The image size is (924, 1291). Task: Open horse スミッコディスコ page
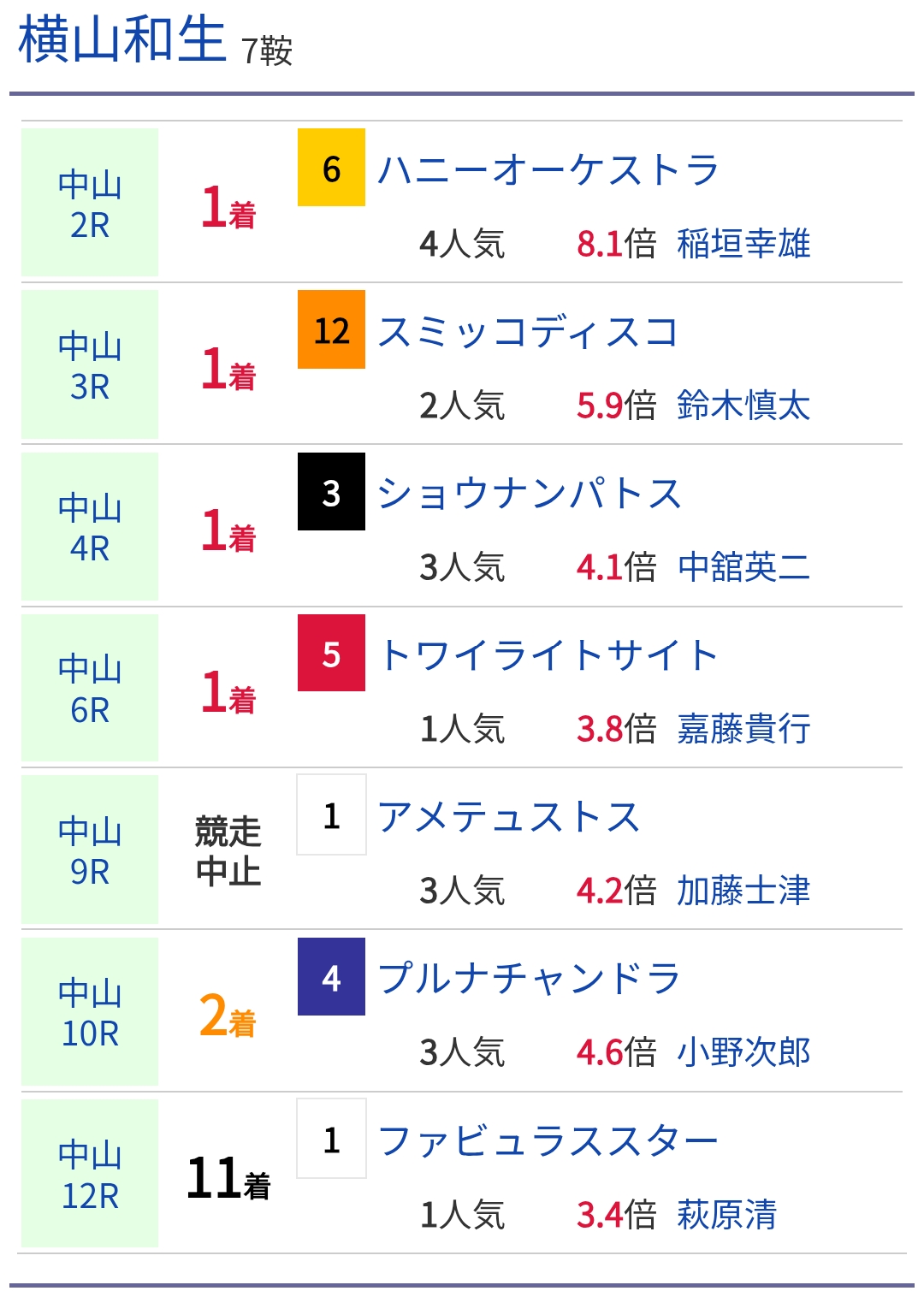tap(527, 331)
